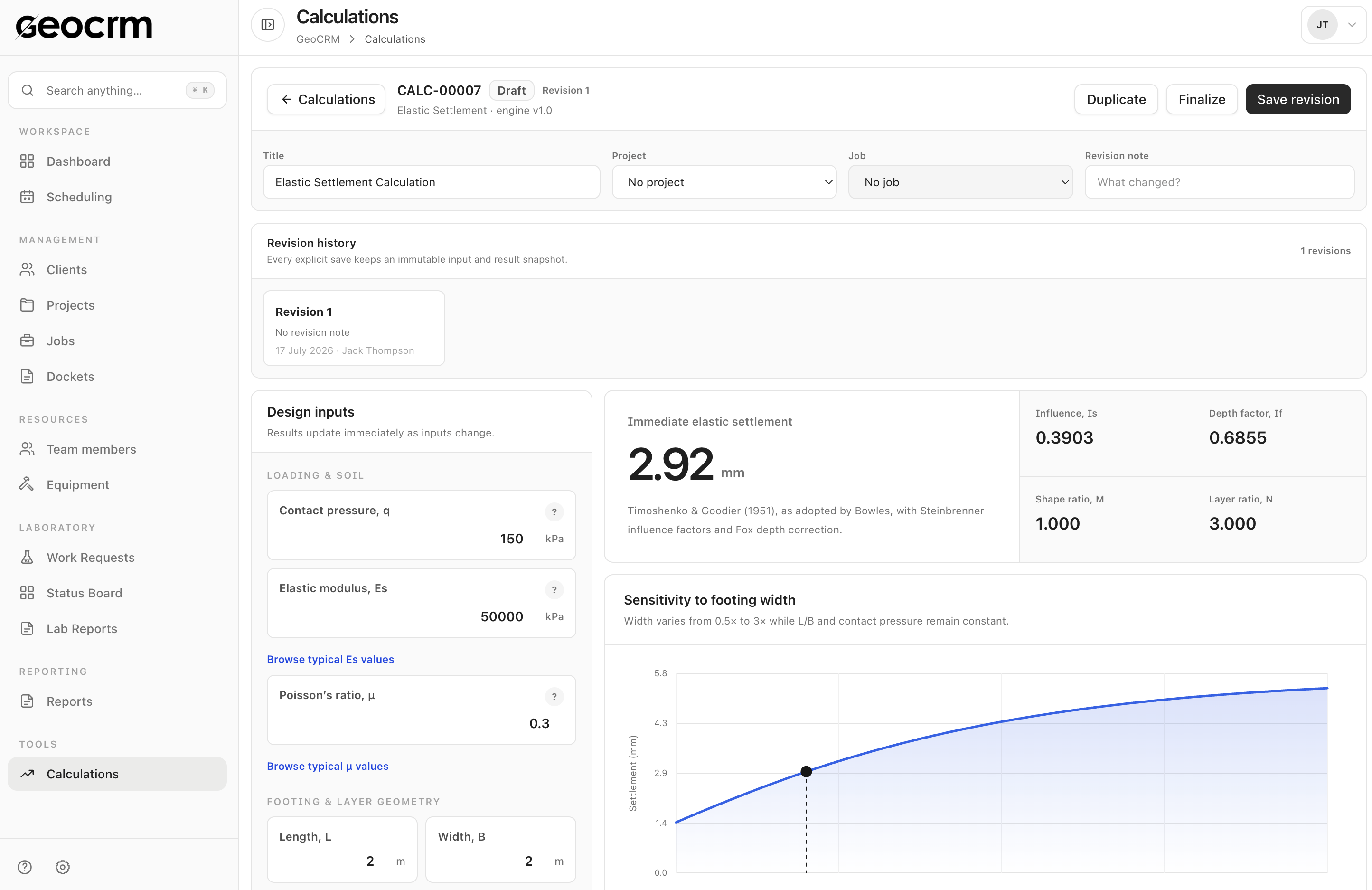This screenshot has width=1372, height=890.
Task: Show help for Contact pressure
Action: [x=554, y=511]
